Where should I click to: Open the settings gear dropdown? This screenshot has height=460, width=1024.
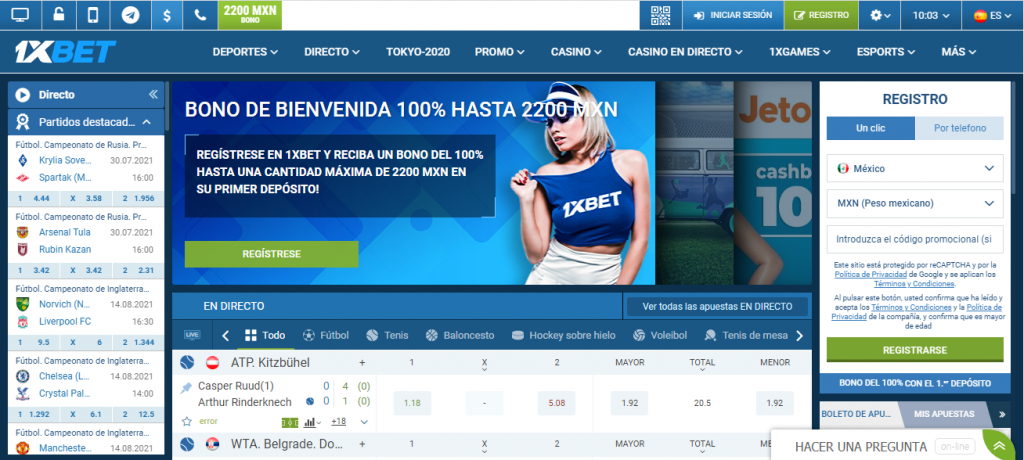[x=880, y=15]
